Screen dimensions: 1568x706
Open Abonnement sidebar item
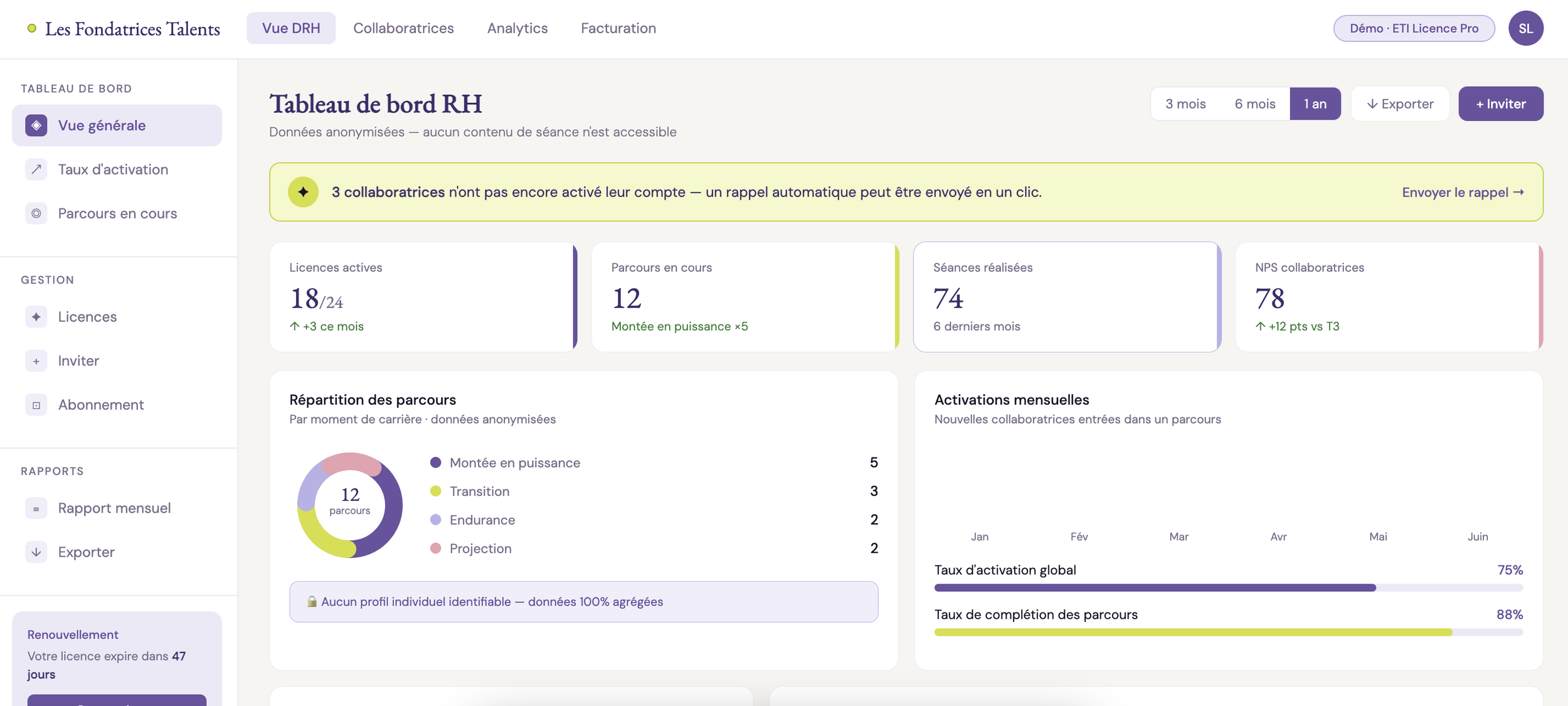[117, 405]
